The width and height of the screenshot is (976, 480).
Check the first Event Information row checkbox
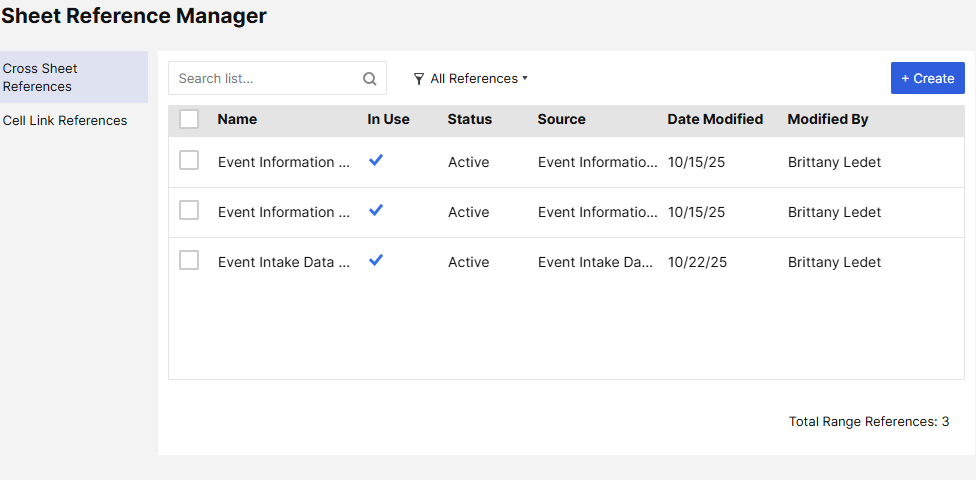[189, 160]
